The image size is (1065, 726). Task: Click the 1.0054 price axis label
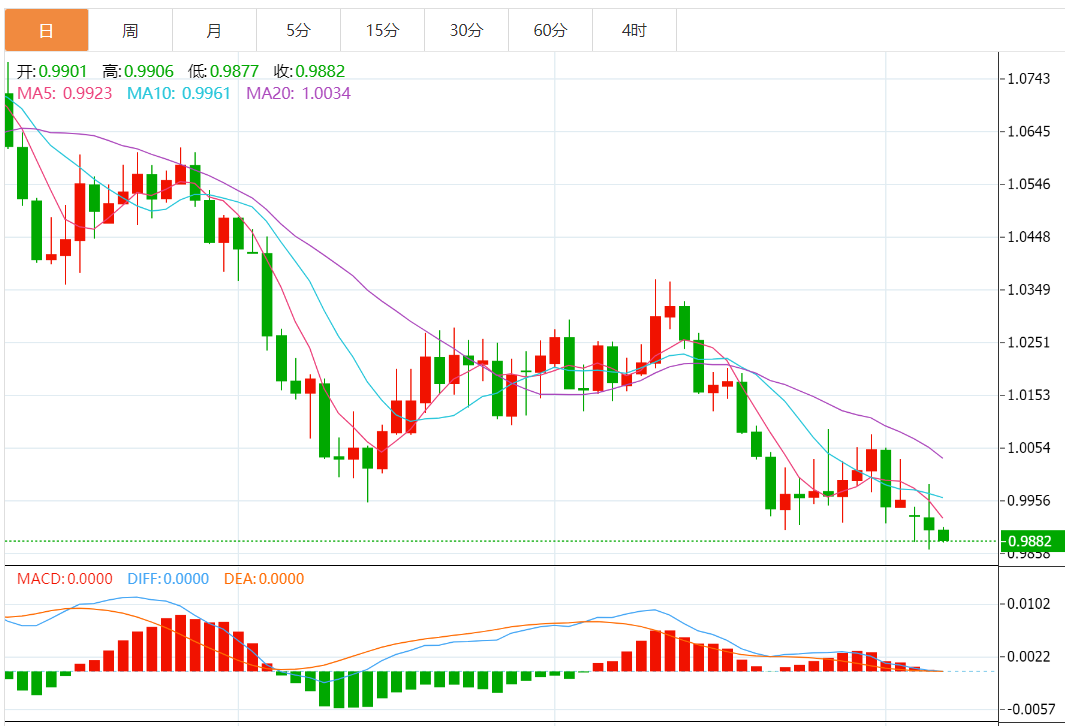pyautogui.click(x=1028, y=448)
